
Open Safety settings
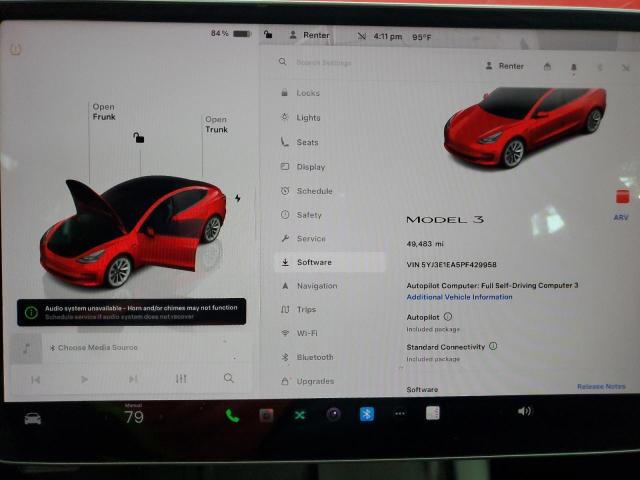(x=301, y=215)
